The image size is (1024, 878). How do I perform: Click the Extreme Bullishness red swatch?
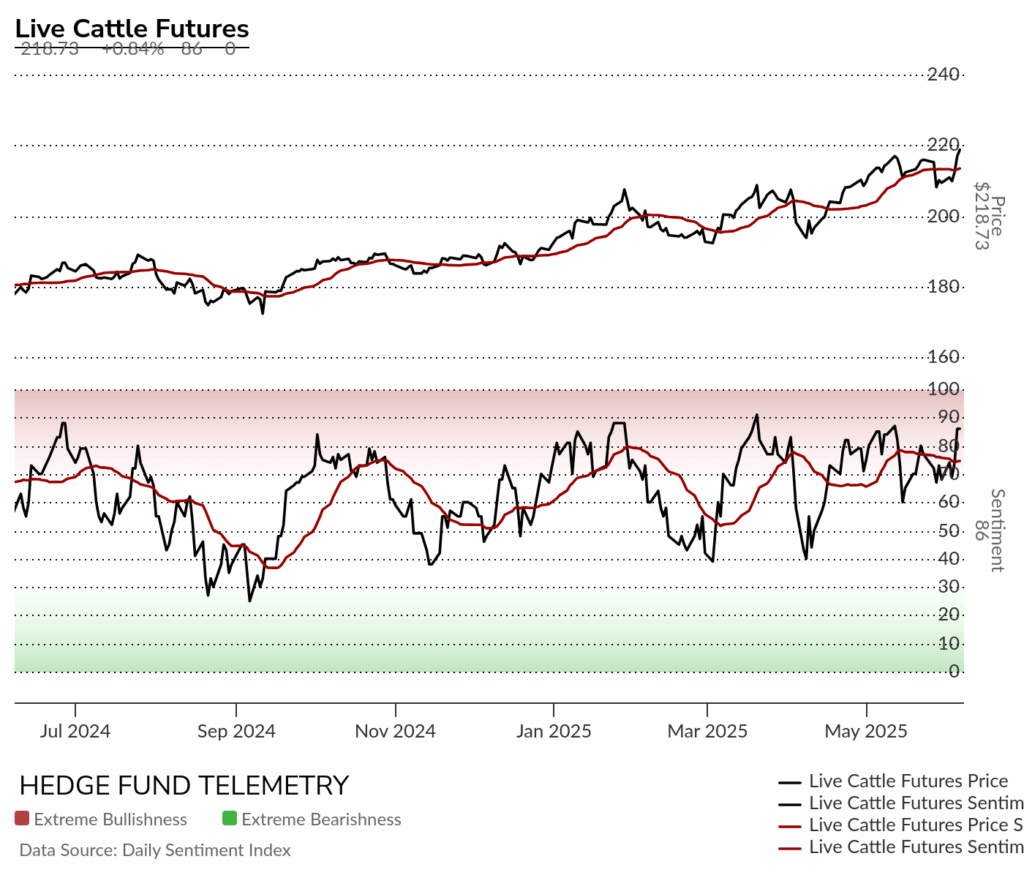tap(22, 818)
